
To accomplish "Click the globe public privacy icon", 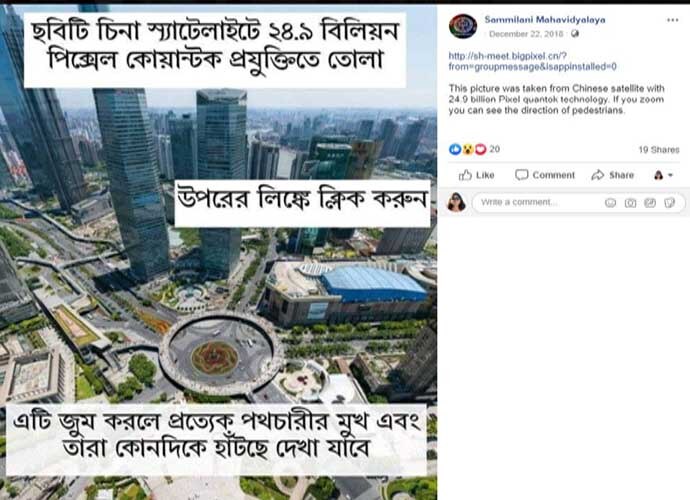I will [575, 34].
